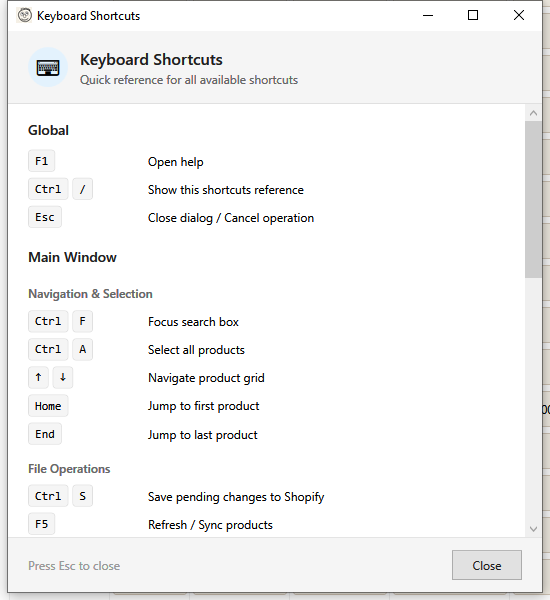This screenshot has height=600, width=550.
Task: Click 'Show this shortcuts reference' text
Action: 226,190
